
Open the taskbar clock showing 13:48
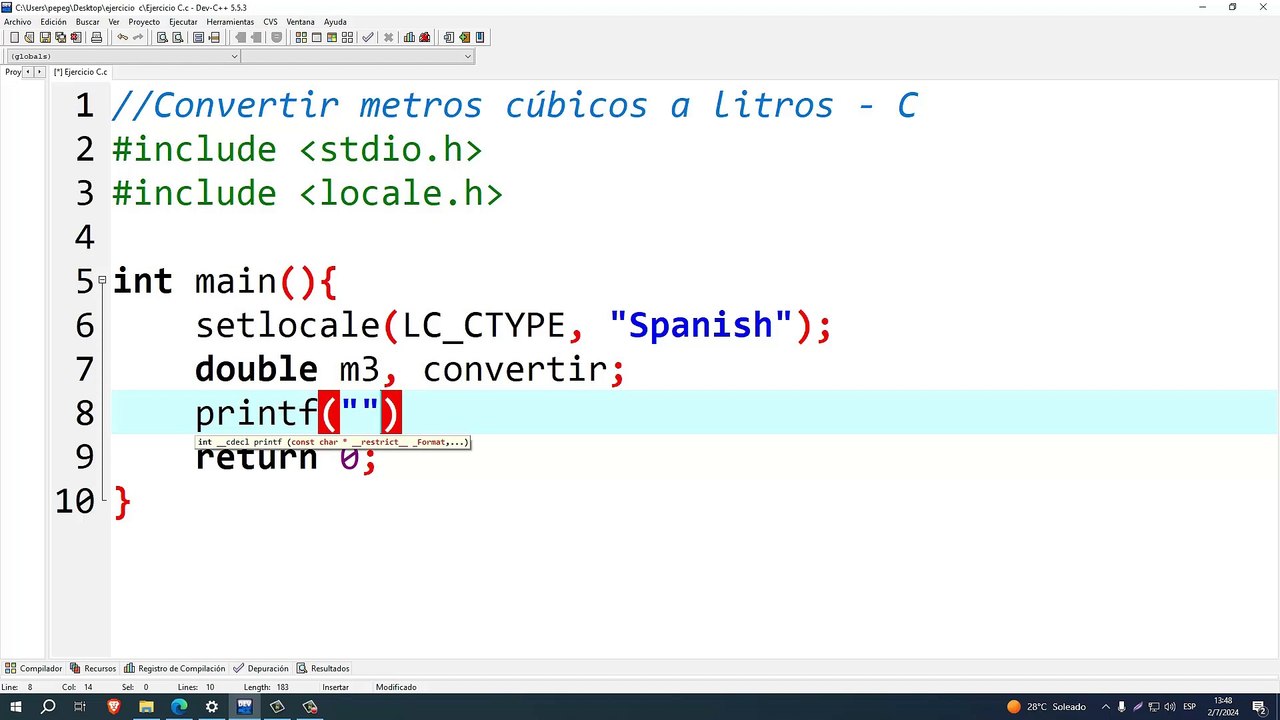click(1222, 707)
